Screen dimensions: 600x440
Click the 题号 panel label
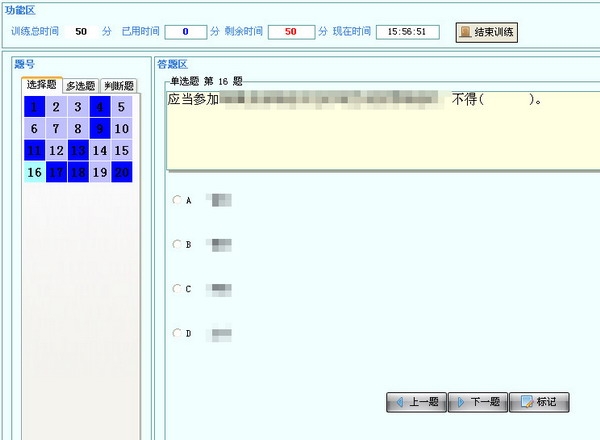(24, 64)
